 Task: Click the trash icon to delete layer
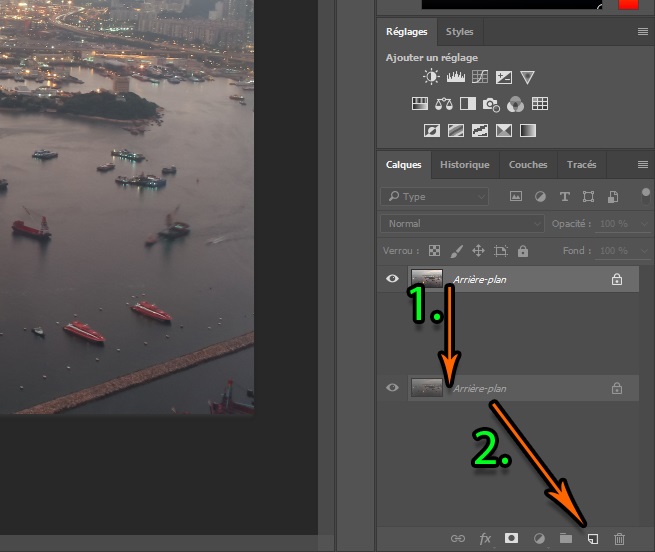(x=619, y=539)
